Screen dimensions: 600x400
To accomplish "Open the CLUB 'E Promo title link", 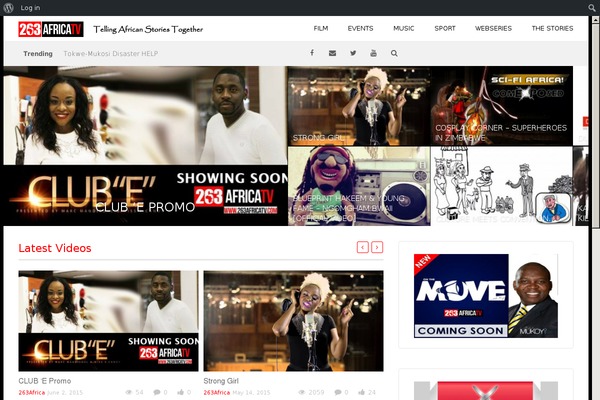I will (x=45, y=381).
